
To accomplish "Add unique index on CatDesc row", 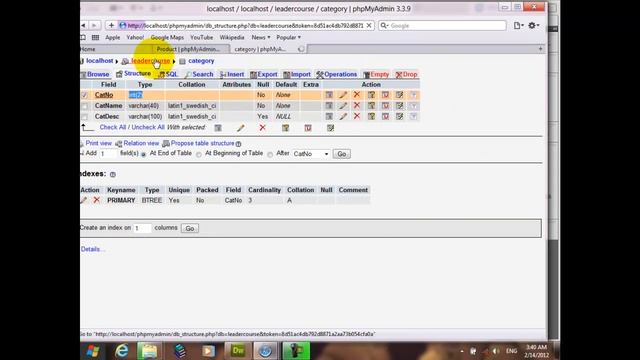I will coord(385,116).
